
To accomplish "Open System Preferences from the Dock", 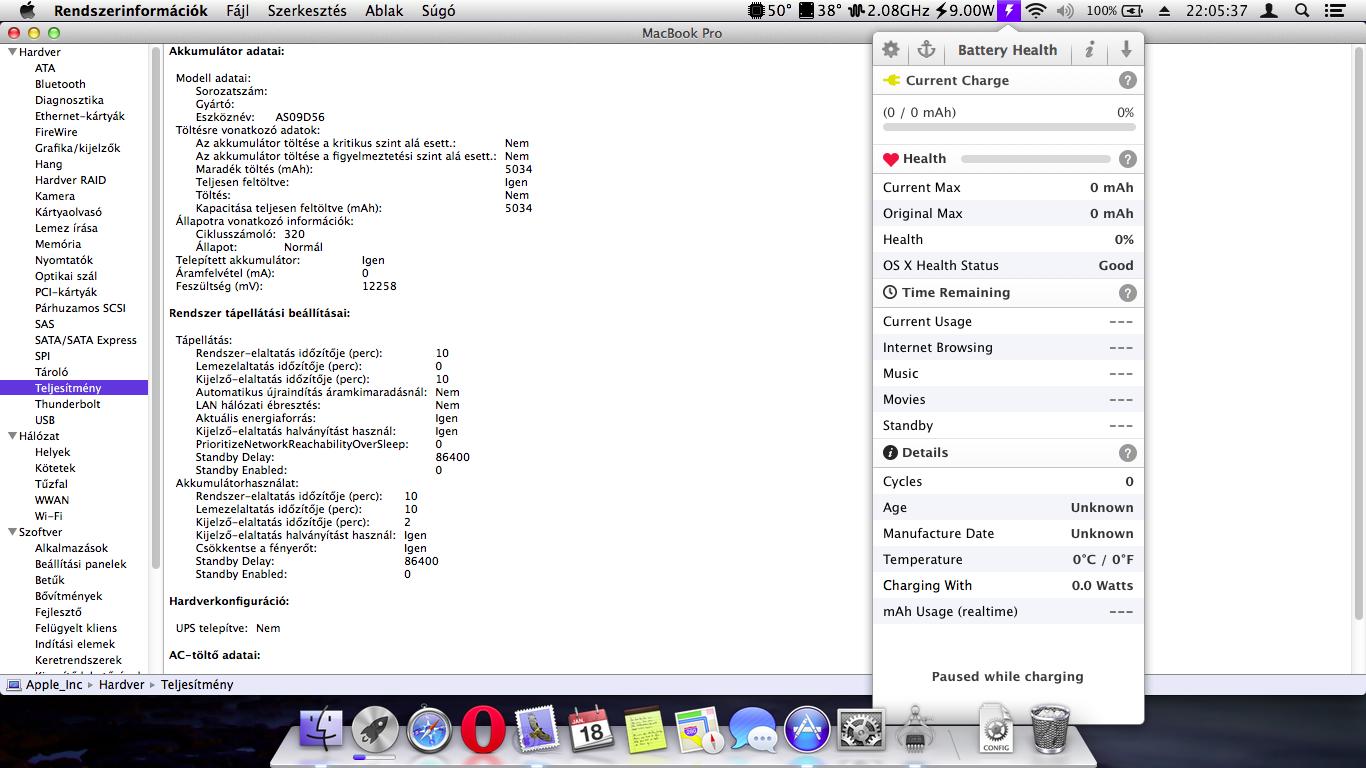I will [861, 729].
